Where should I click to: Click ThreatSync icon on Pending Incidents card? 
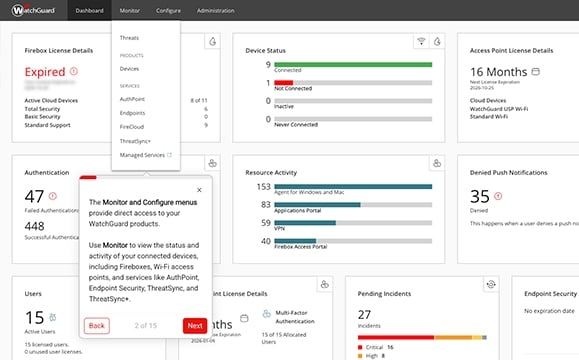coord(491,284)
